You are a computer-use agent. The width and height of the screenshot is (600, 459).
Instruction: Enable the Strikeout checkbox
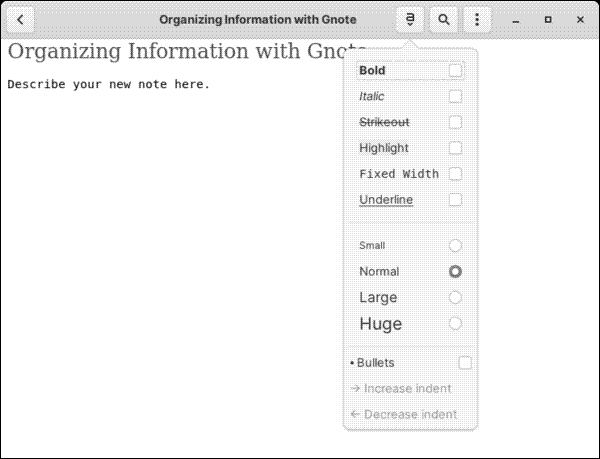click(455, 122)
